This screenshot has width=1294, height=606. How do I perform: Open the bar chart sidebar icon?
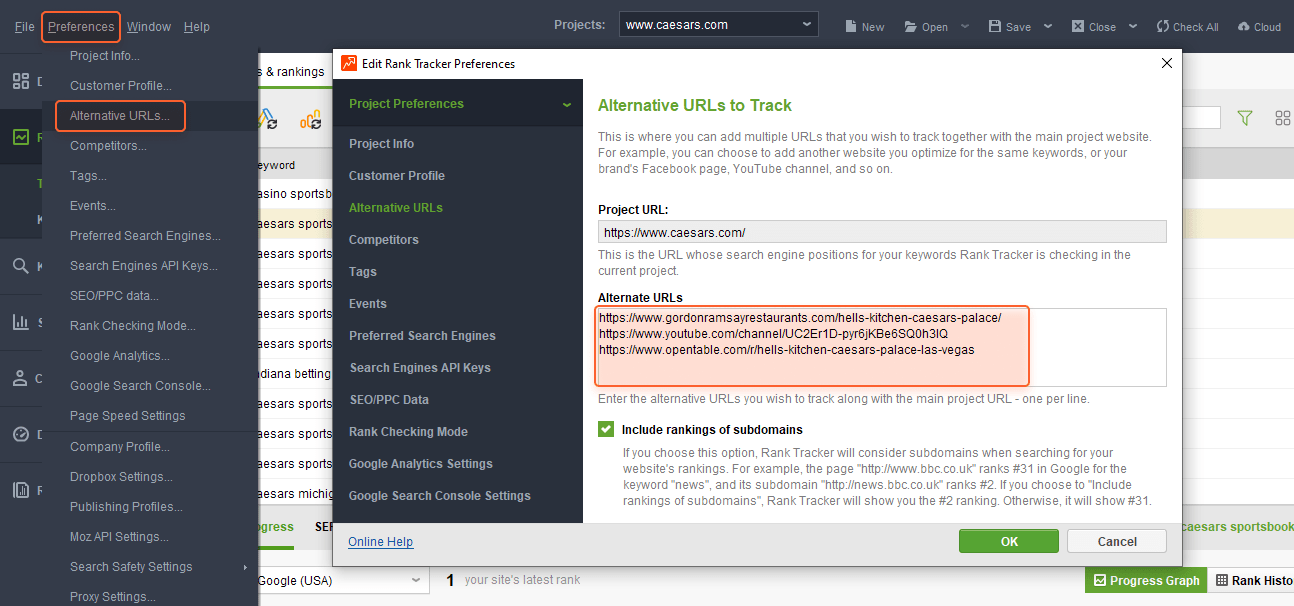(20, 322)
